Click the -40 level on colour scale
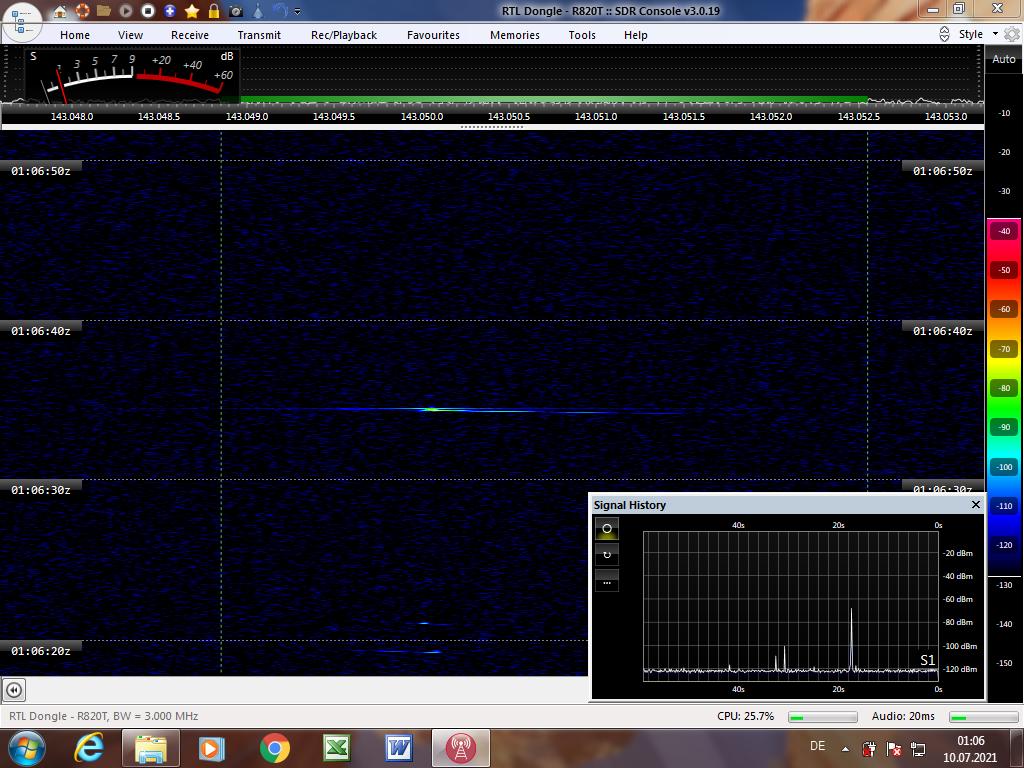The height and width of the screenshot is (768, 1024). coord(1004,231)
